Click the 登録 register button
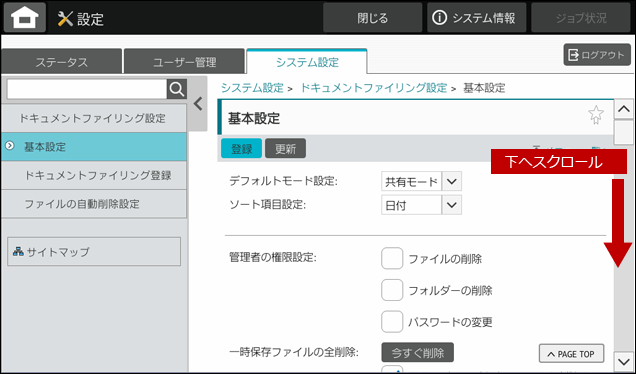The image size is (636, 374). coord(241,148)
